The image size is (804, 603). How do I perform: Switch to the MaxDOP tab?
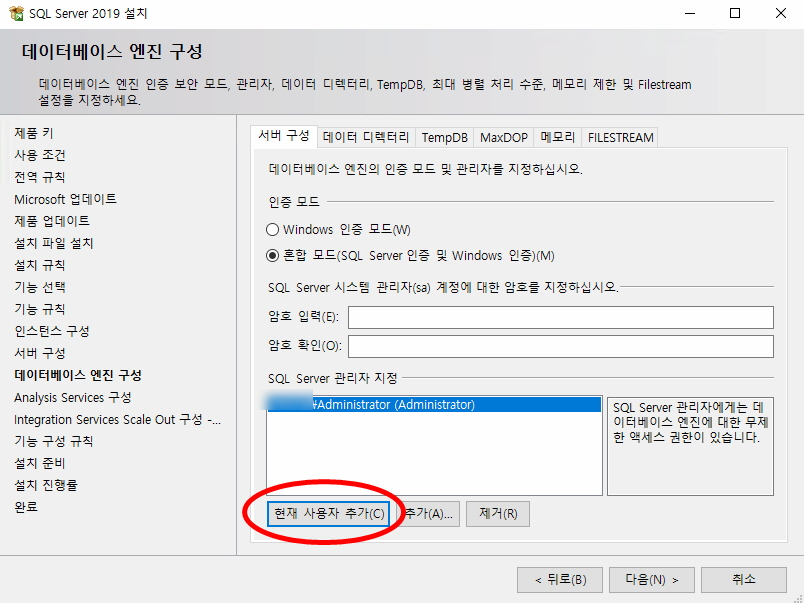coord(504,137)
